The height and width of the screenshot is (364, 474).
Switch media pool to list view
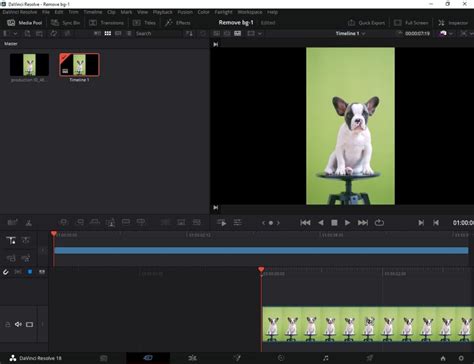pyautogui.click(x=129, y=33)
